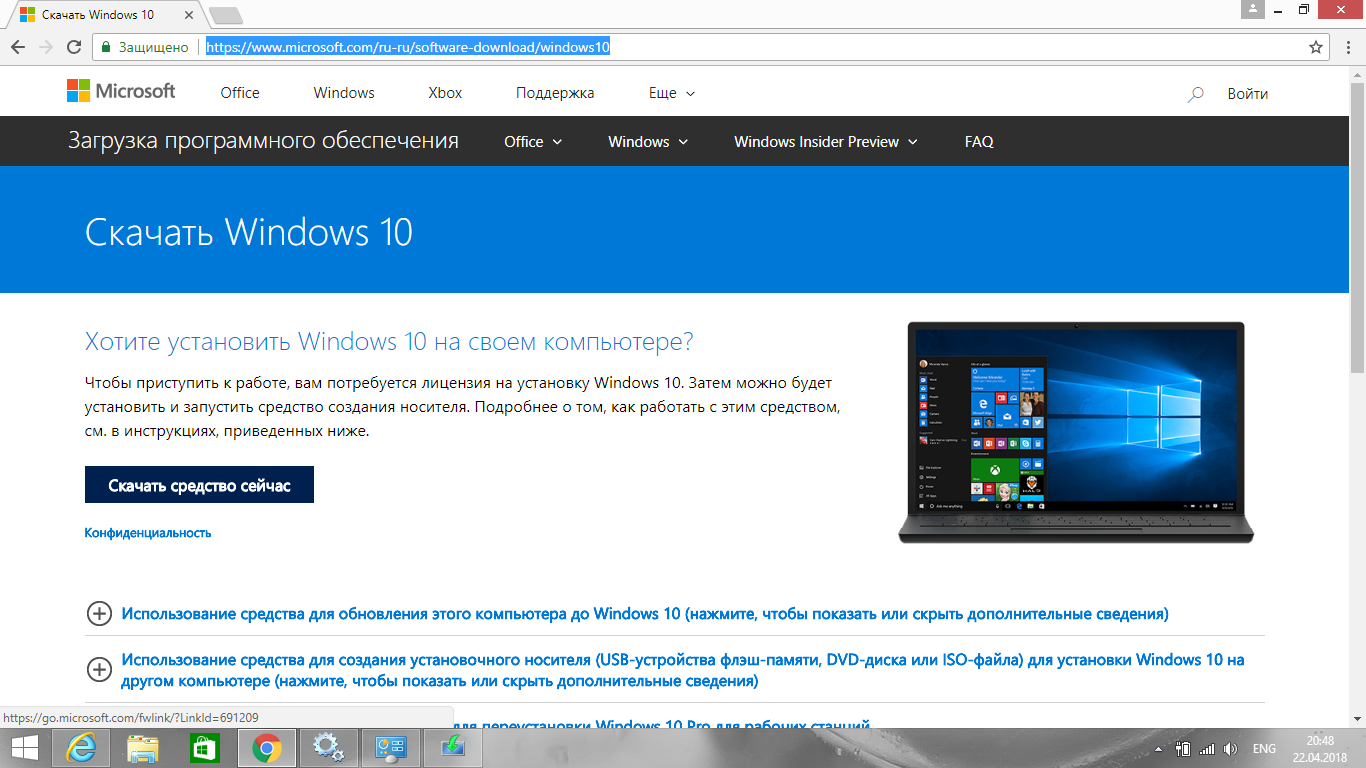Click the network signal tray icon
Screen dimensions: 1366x768
coord(1207,749)
